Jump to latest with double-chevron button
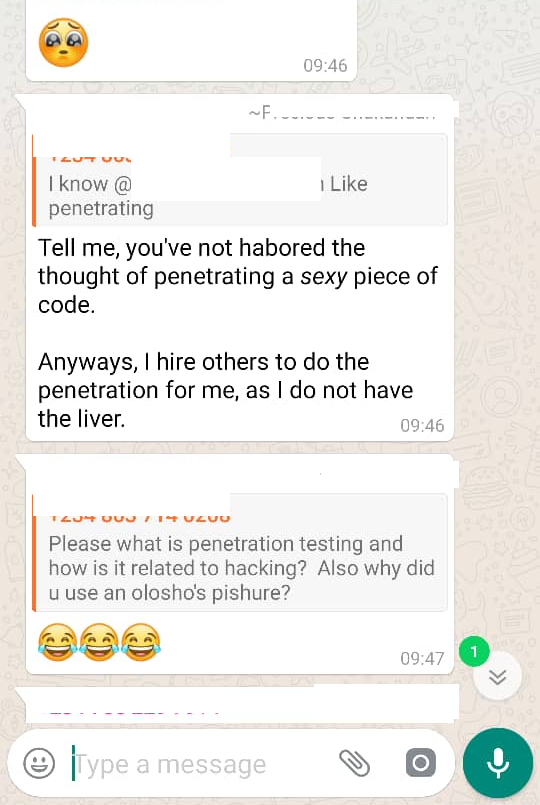Viewport: 540px width, 805px height. [x=497, y=677]
